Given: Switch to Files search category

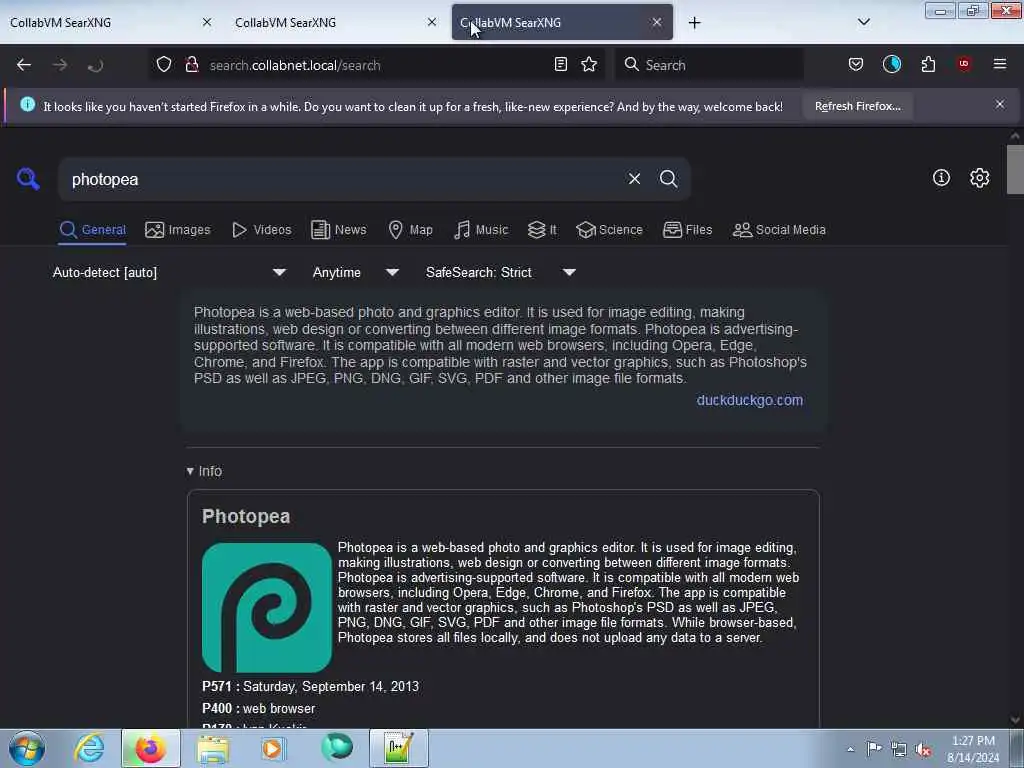Looking at the screenshot, I should [x=687, y=229].
